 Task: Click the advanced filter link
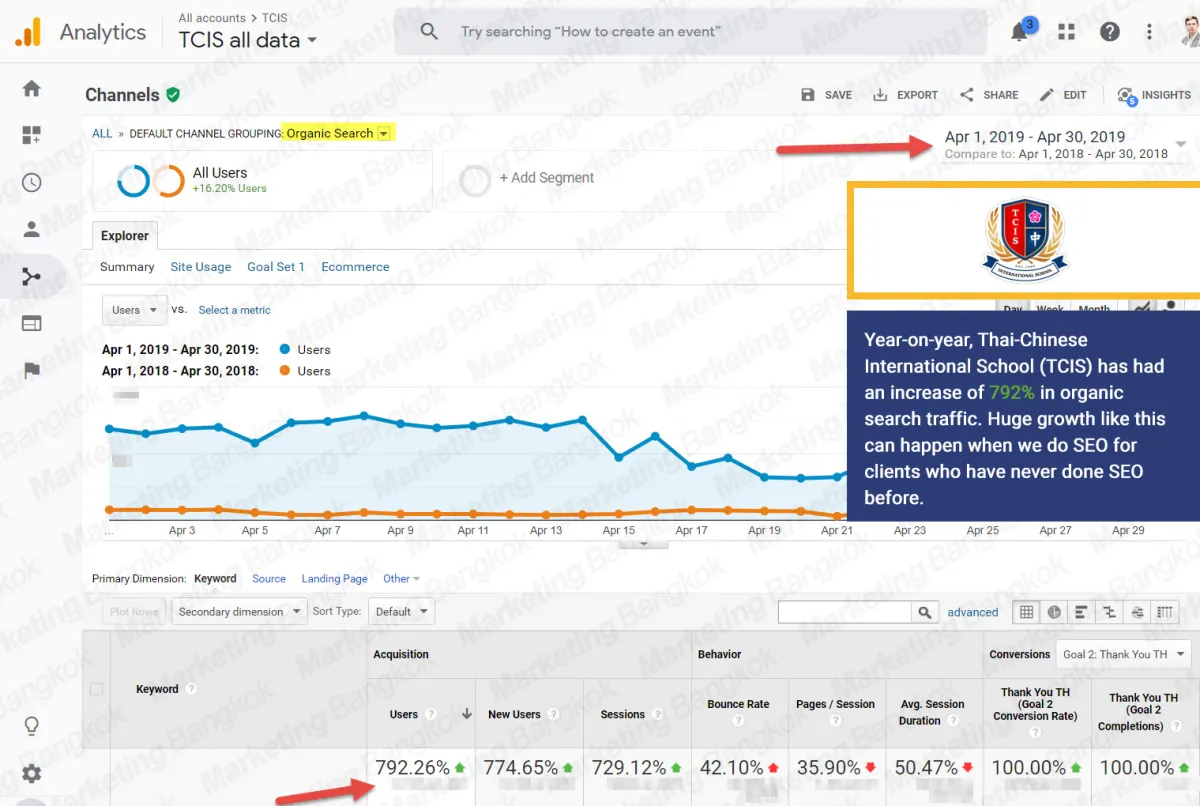click(973, 612)
